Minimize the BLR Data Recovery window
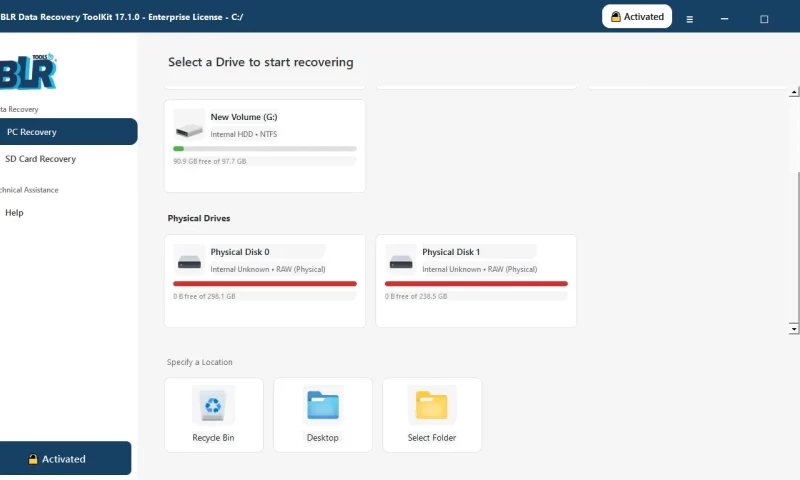Viewport: 800px width, 480px height. (724, 19)
